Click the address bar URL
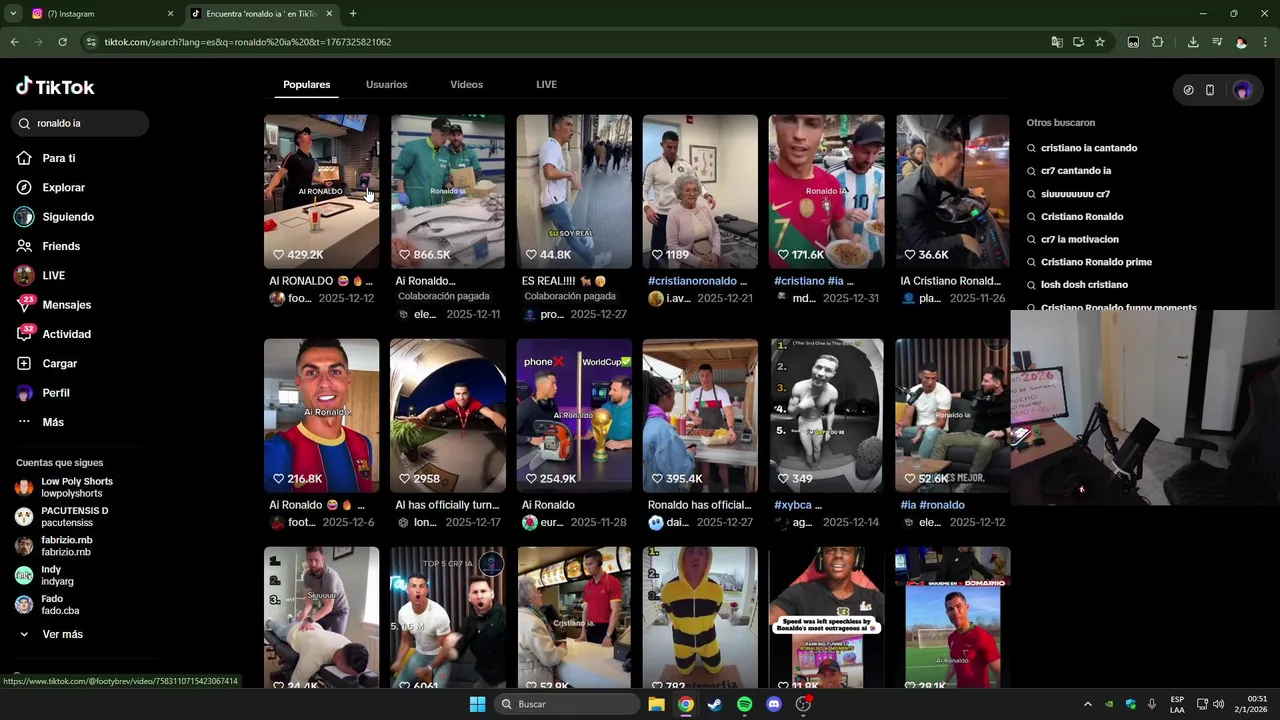This screenshot has width=1280, height=720. (x=247, y=42)
